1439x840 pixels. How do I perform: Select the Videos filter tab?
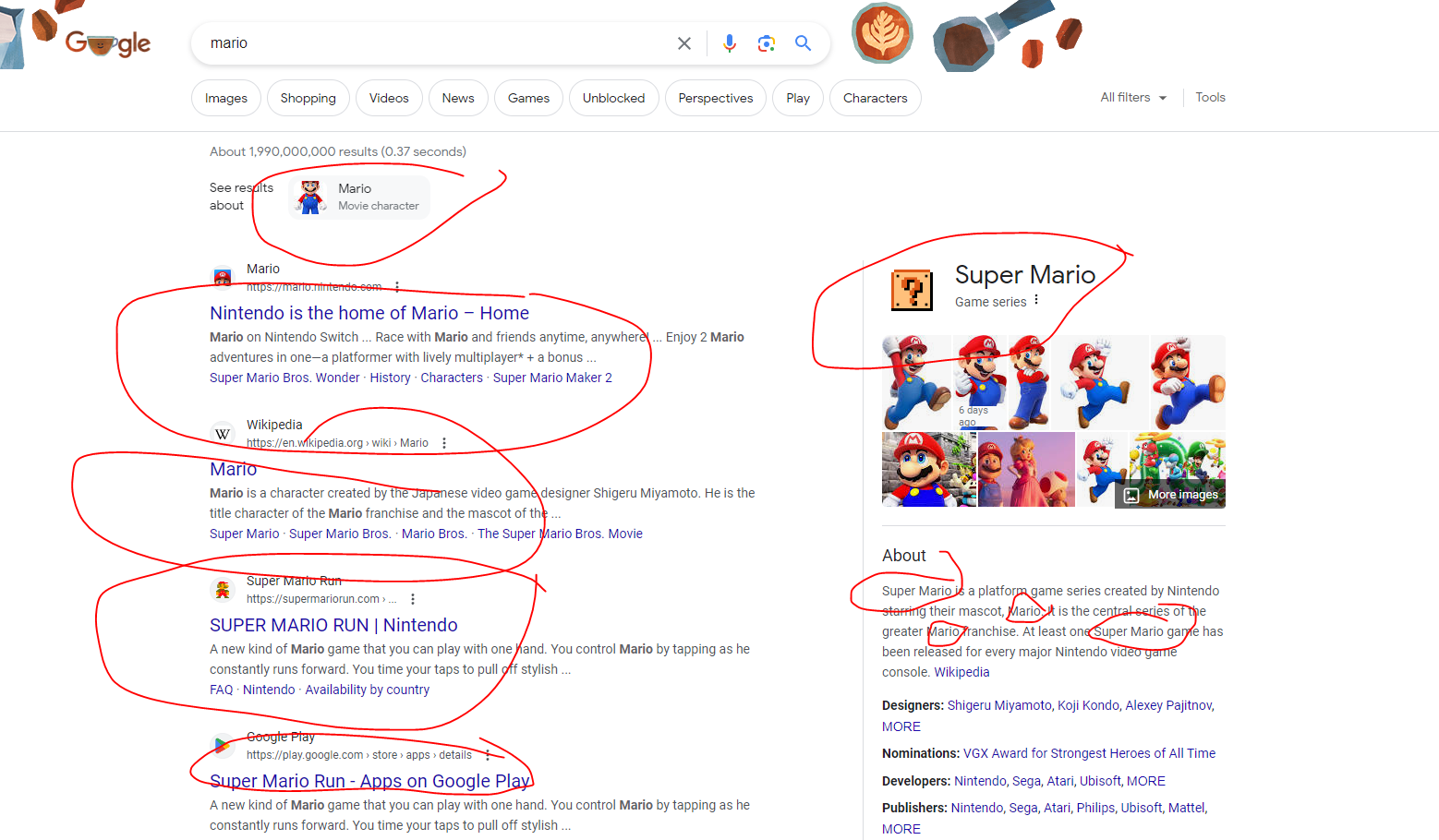[x=389, y=99]
